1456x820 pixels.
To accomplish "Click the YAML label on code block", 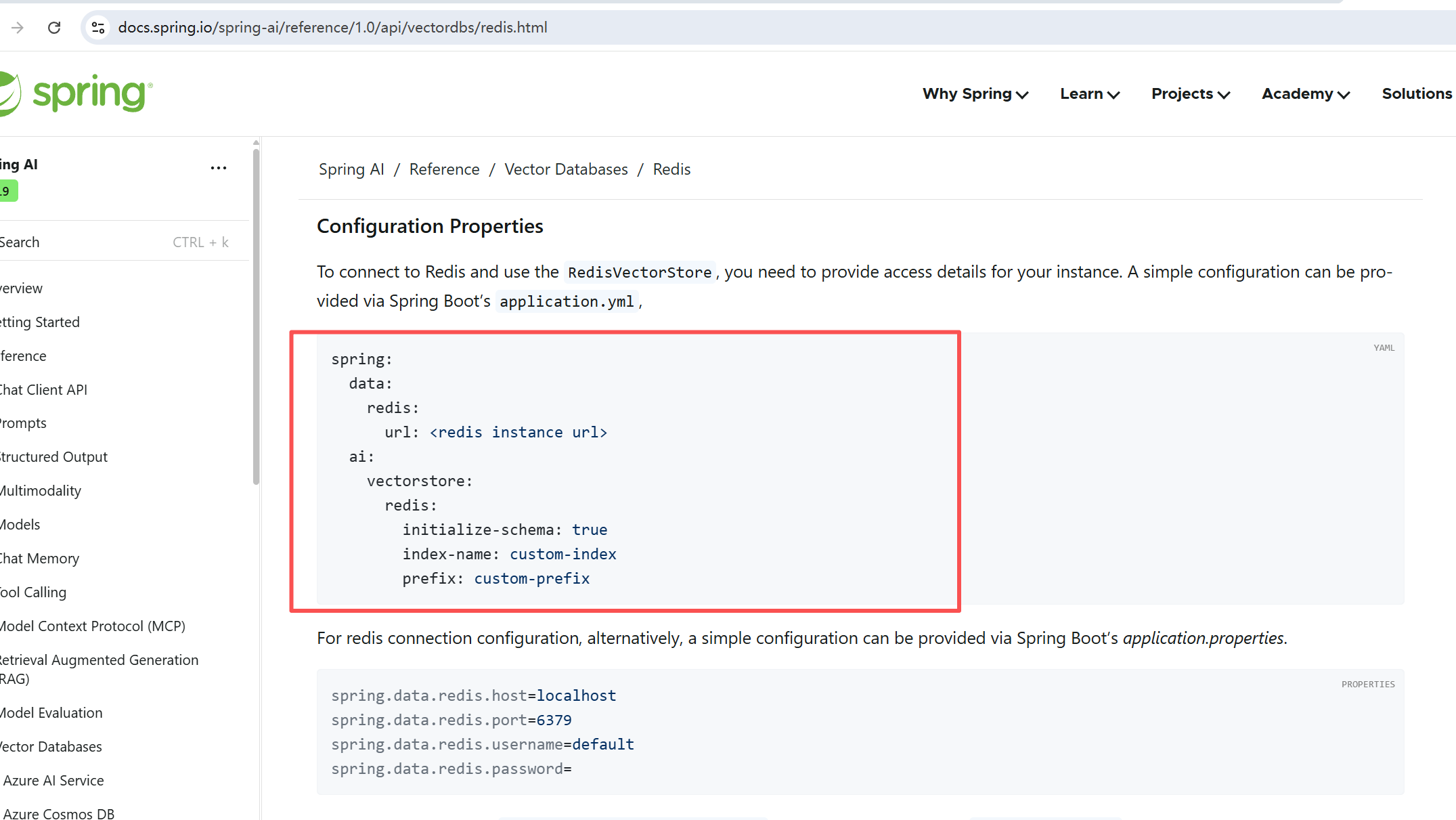I will coord(1384,348).
